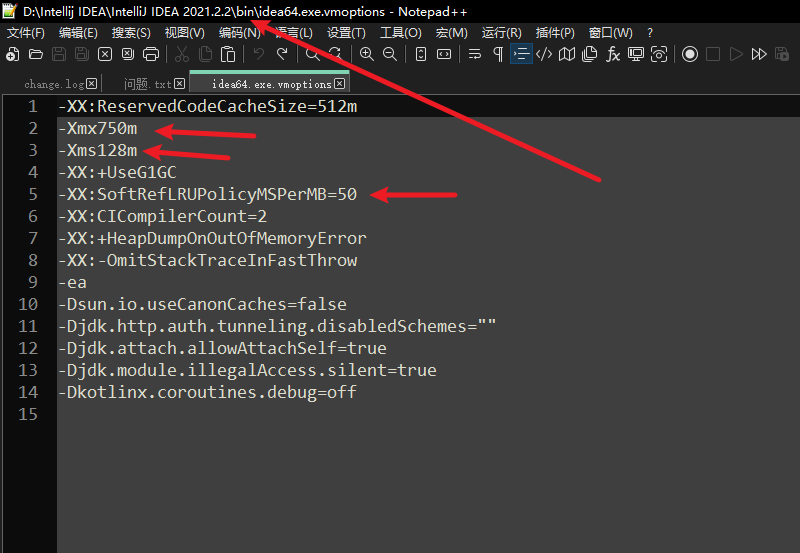This screenshot has width=800, height=553.
Task: Close the change.log tab
Action: [91, 84]
